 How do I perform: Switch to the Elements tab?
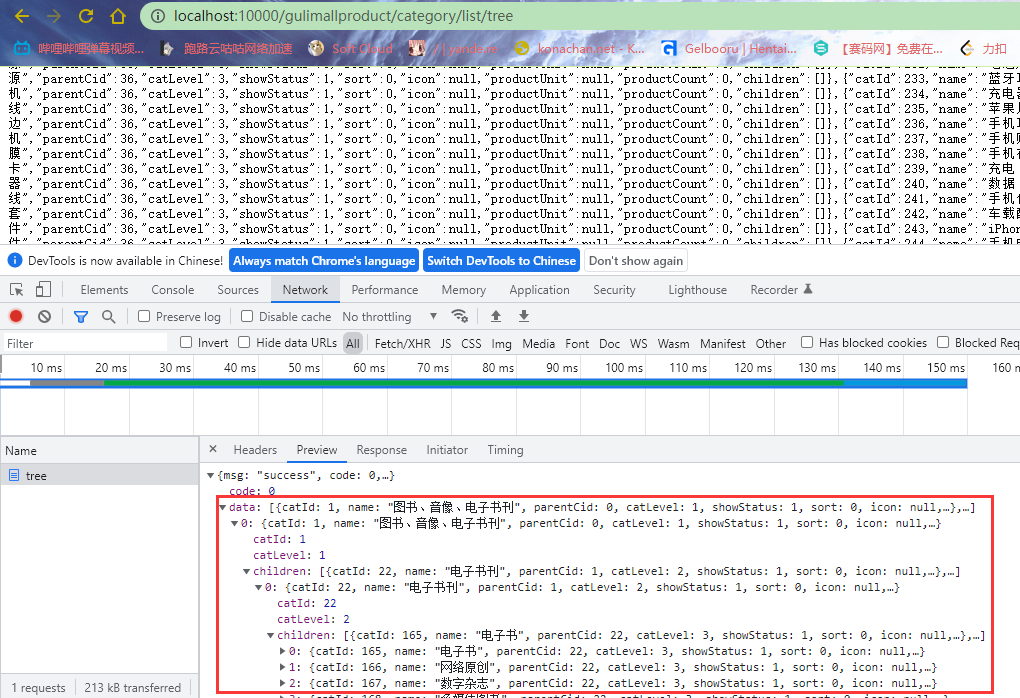pyautogui.click(x=104, y=289)
